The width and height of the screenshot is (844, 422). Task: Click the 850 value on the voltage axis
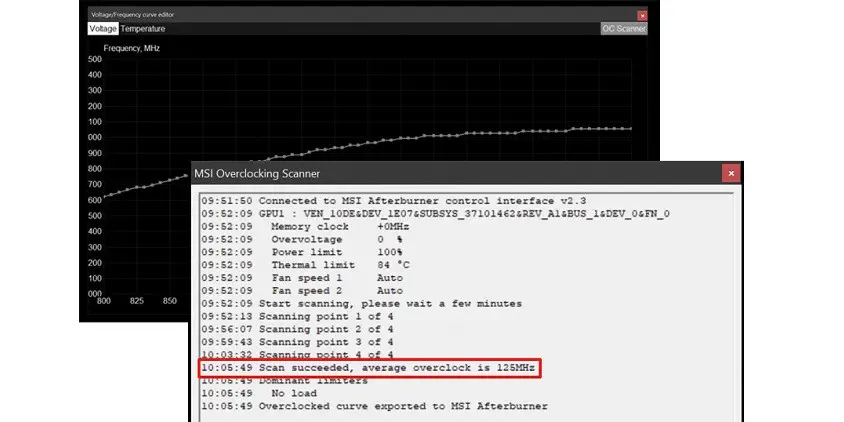pos(170,301)
